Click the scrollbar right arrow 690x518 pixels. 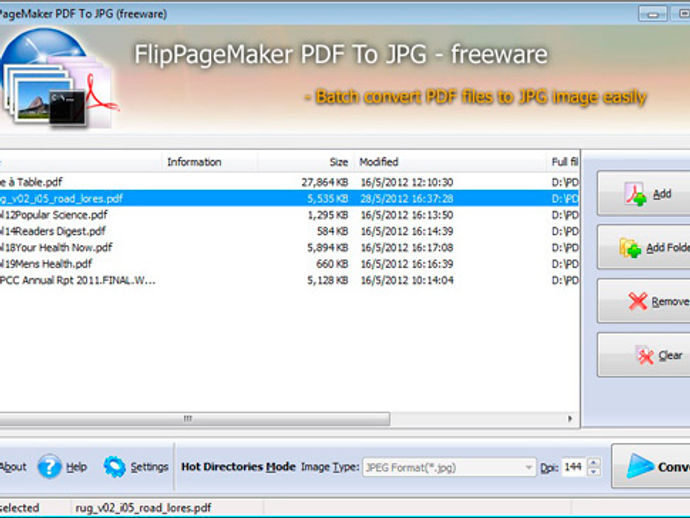tap(570, 419)
